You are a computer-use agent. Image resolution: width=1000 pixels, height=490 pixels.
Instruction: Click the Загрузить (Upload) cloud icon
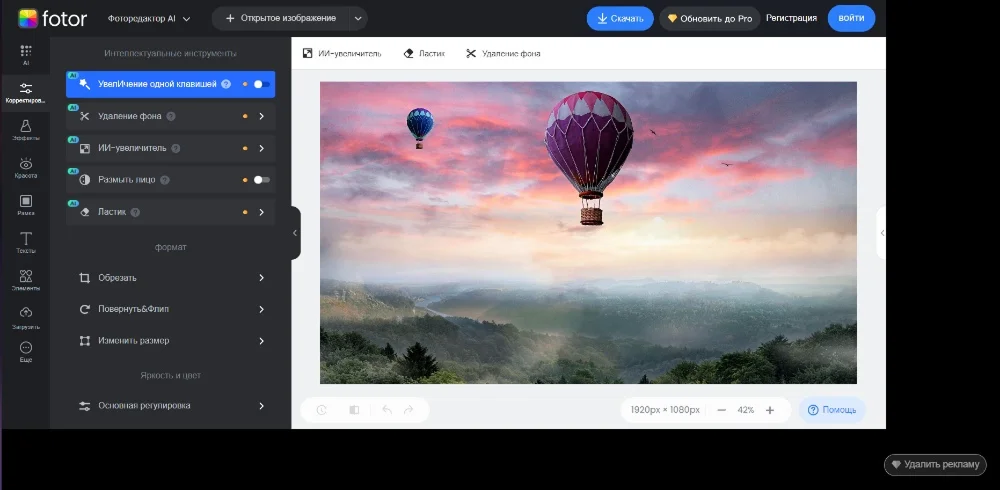tap(26, 317)
